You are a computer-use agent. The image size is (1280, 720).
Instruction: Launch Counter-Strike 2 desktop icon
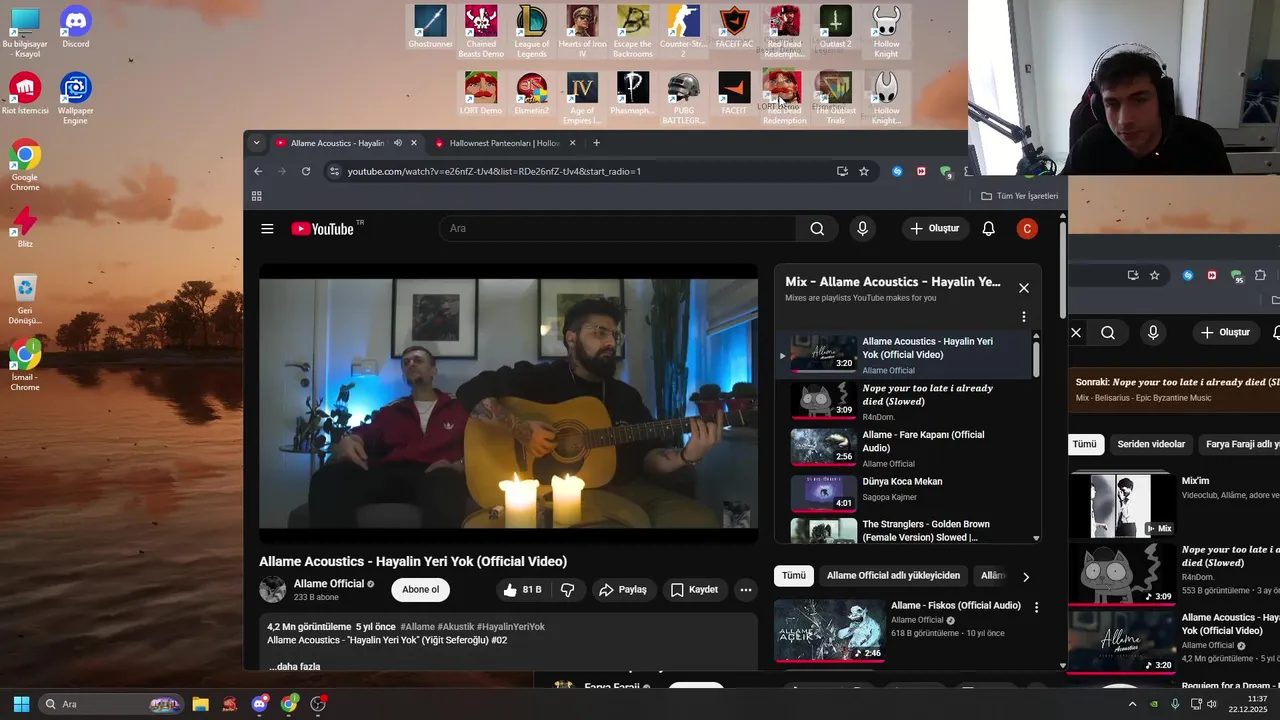pos(683,30)
